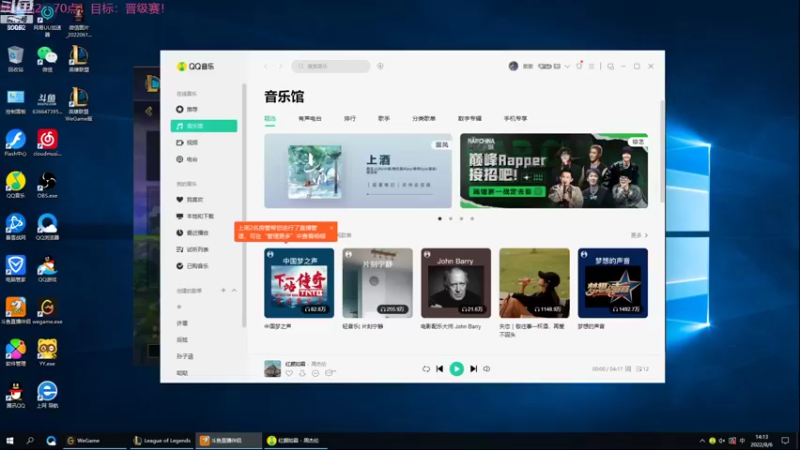
Task: Download the current song
Action: pos(302,373)
